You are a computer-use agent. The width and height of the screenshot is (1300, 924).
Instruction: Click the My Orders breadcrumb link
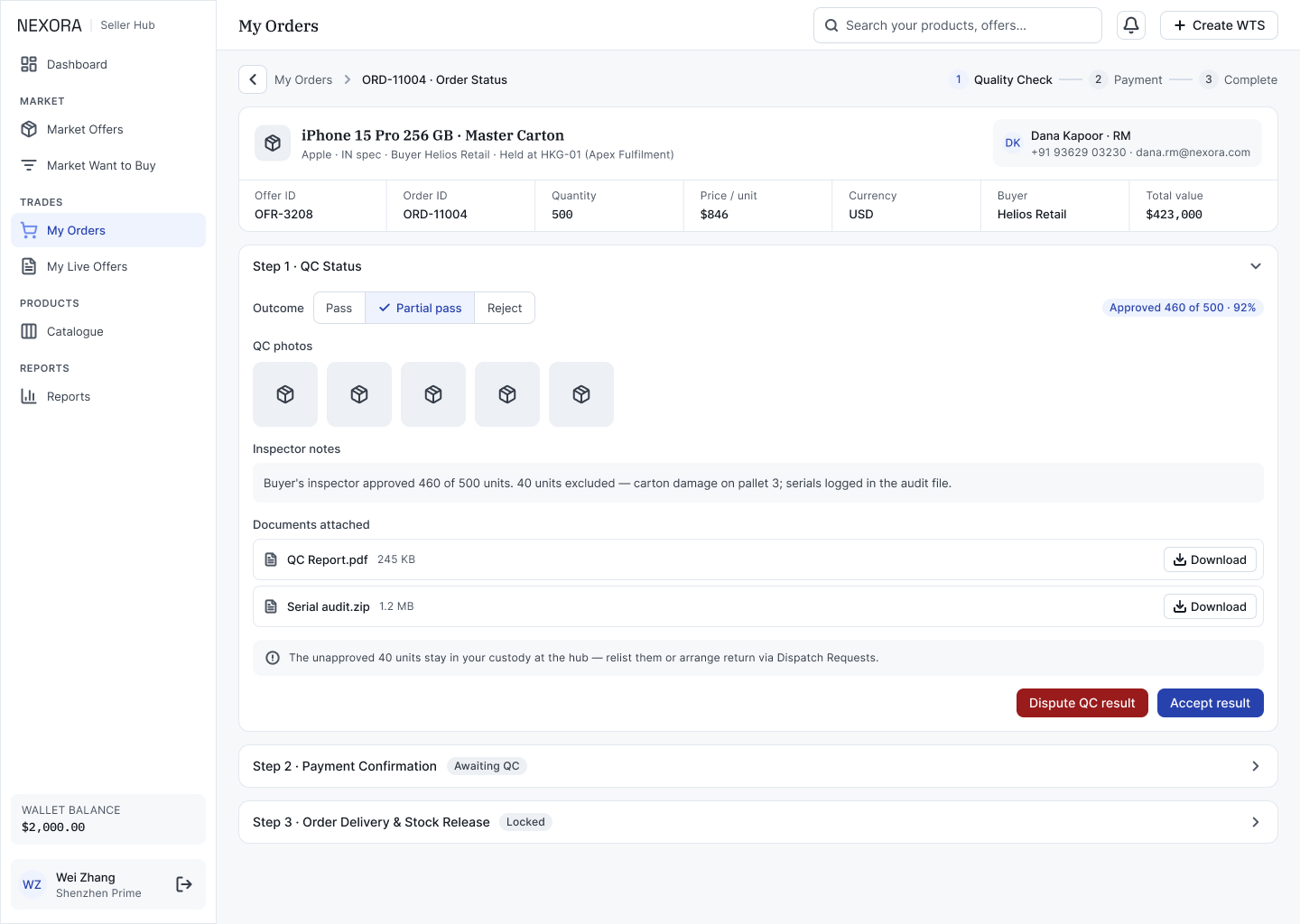[x=303, y=79]
